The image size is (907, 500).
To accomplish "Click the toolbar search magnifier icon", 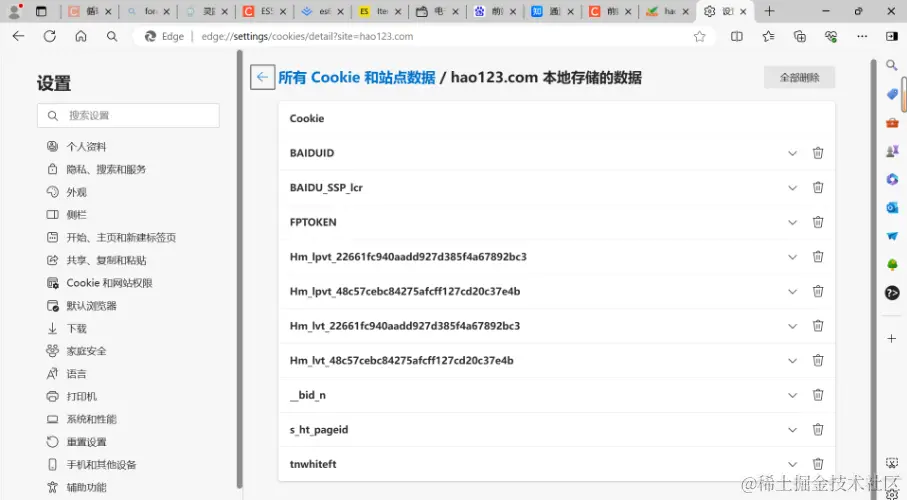I will coord(112,36).
